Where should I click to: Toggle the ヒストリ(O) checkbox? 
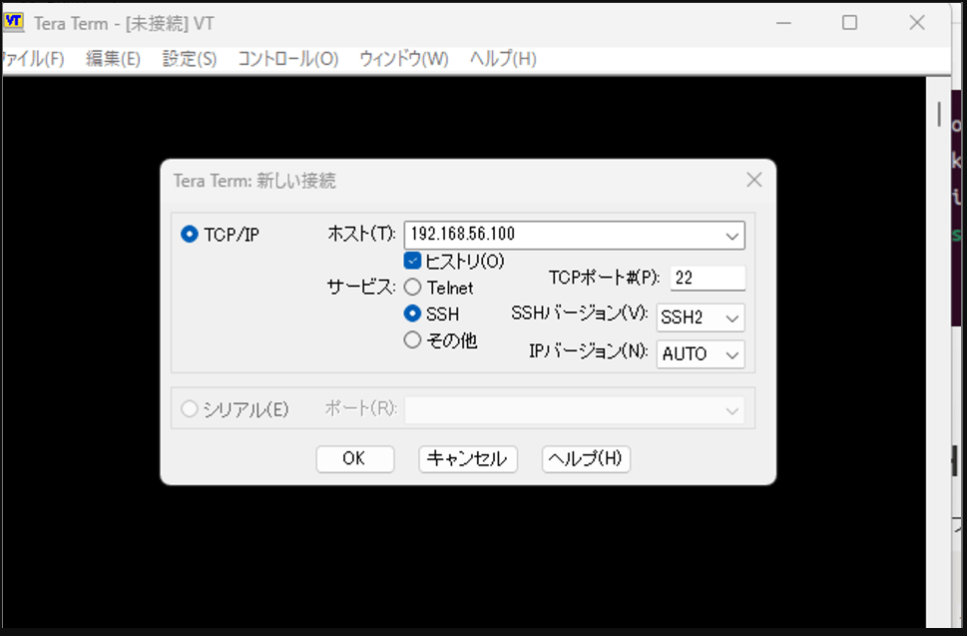tap(413, 261)
